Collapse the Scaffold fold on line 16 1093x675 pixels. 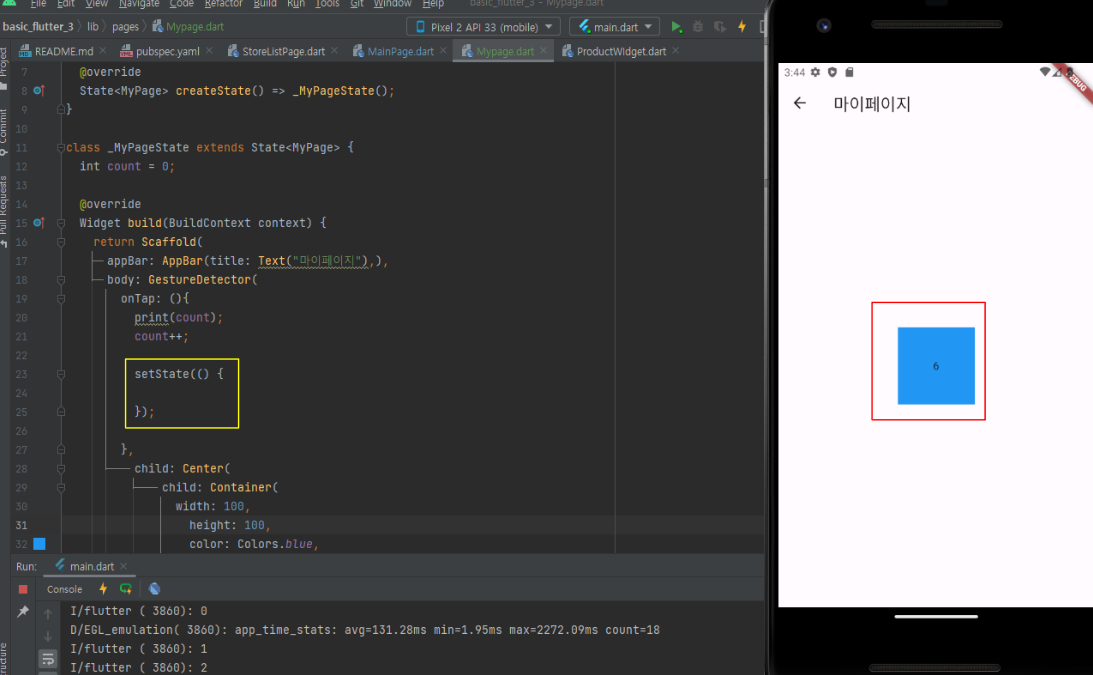(x=61, y=242)
